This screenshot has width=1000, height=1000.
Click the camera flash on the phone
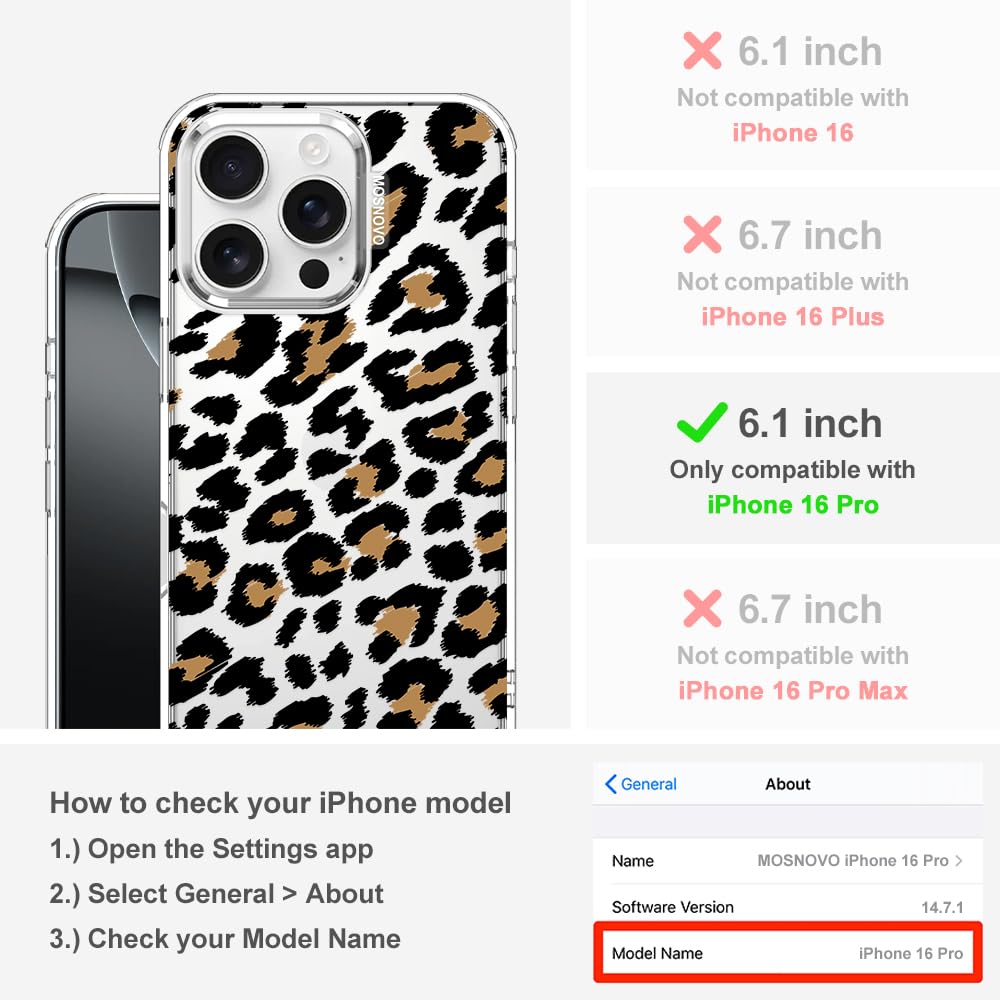pyautogui.click(x=314, y=149)
